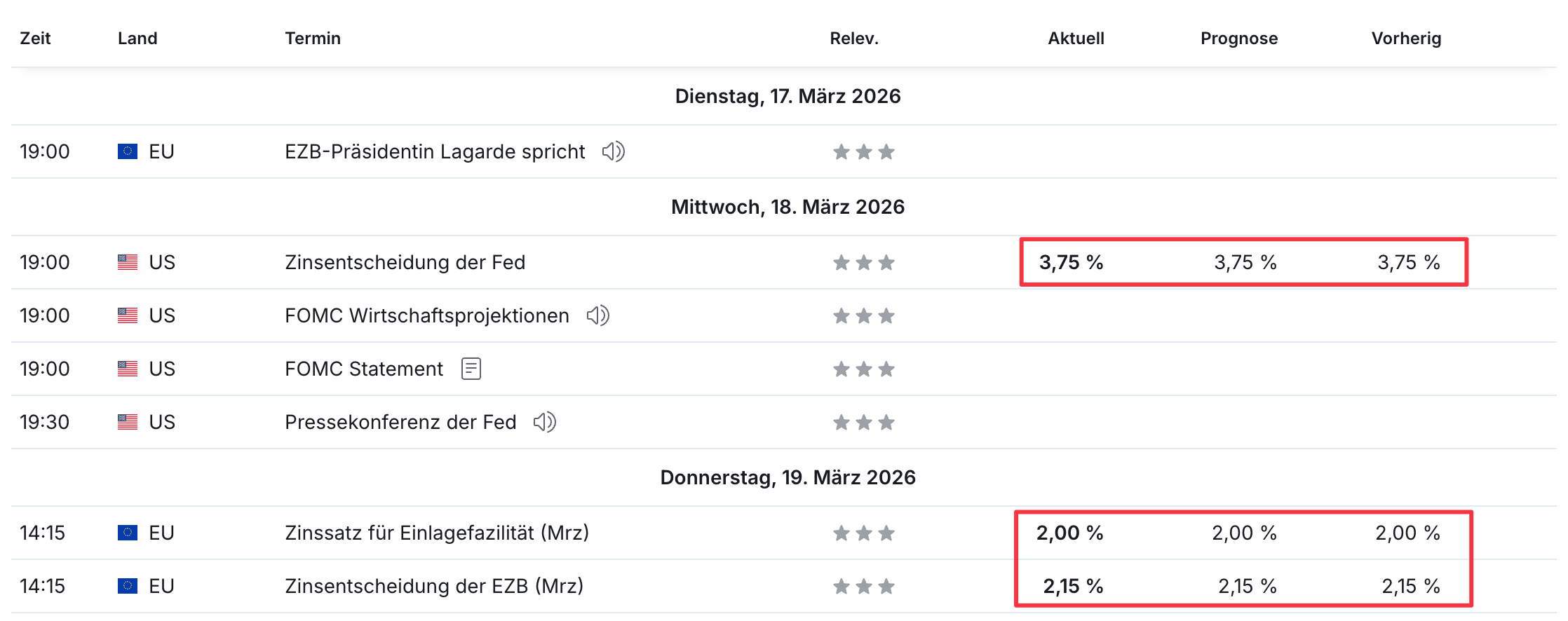Click the Relev. column header
Screen dimensions: 1568x621
[x=853, y=39]
